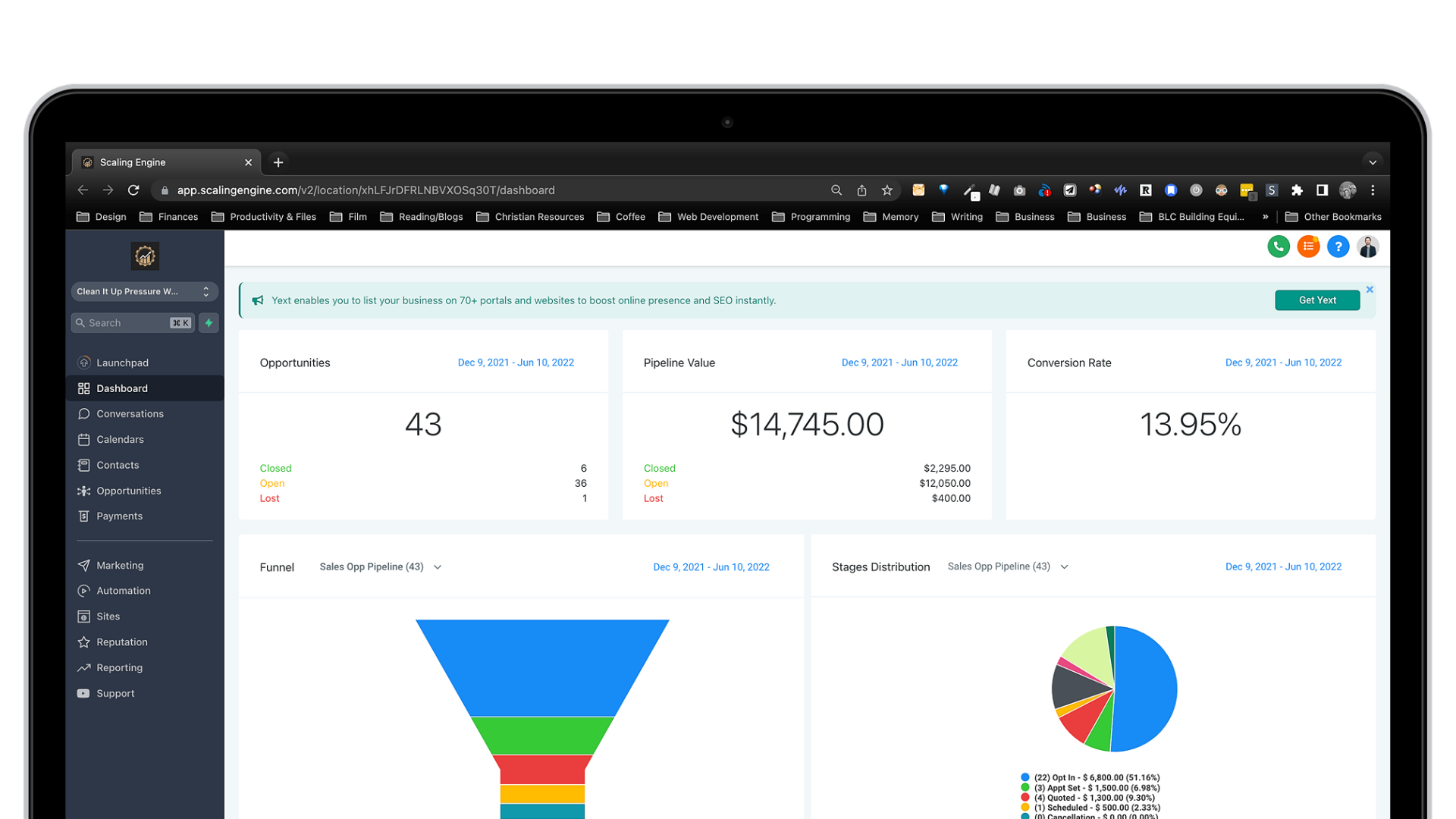Click the green phone call icon
This screenshot has width=1456, height=819.
pos(1279,246)
